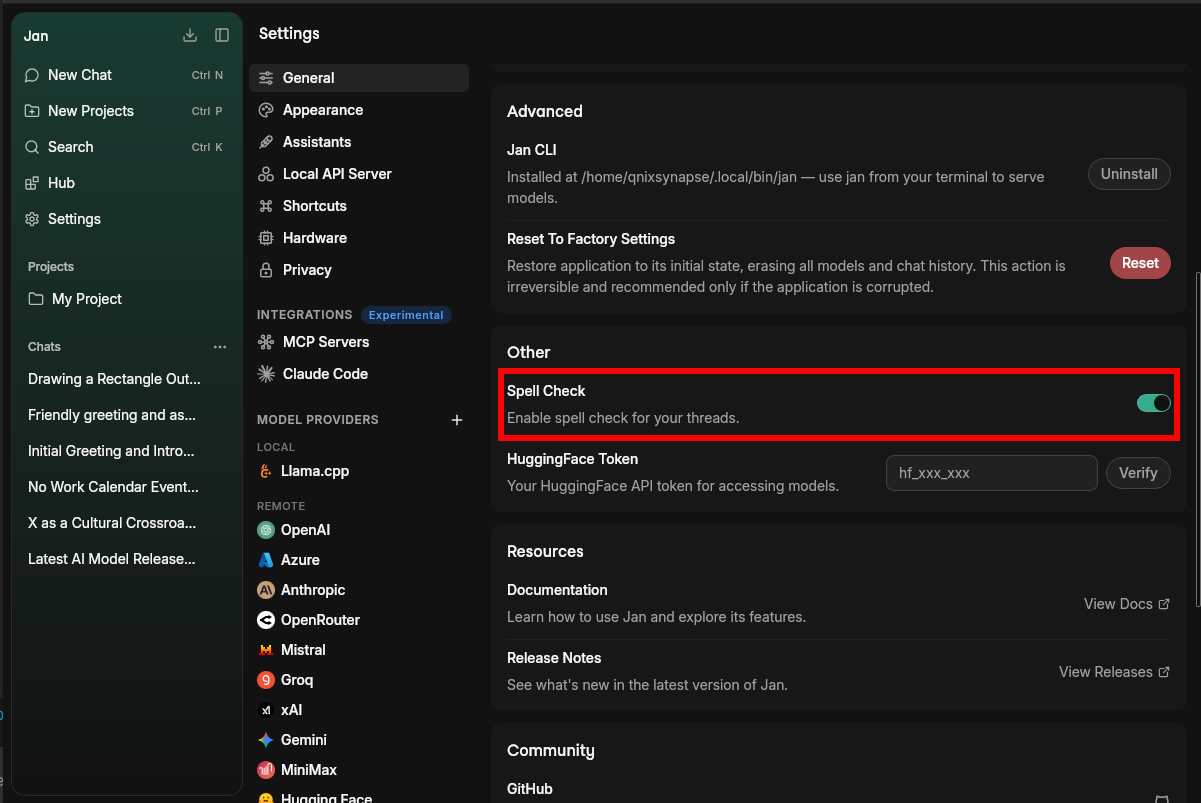Toggle the Spell Check switch

click(1154, 403)
